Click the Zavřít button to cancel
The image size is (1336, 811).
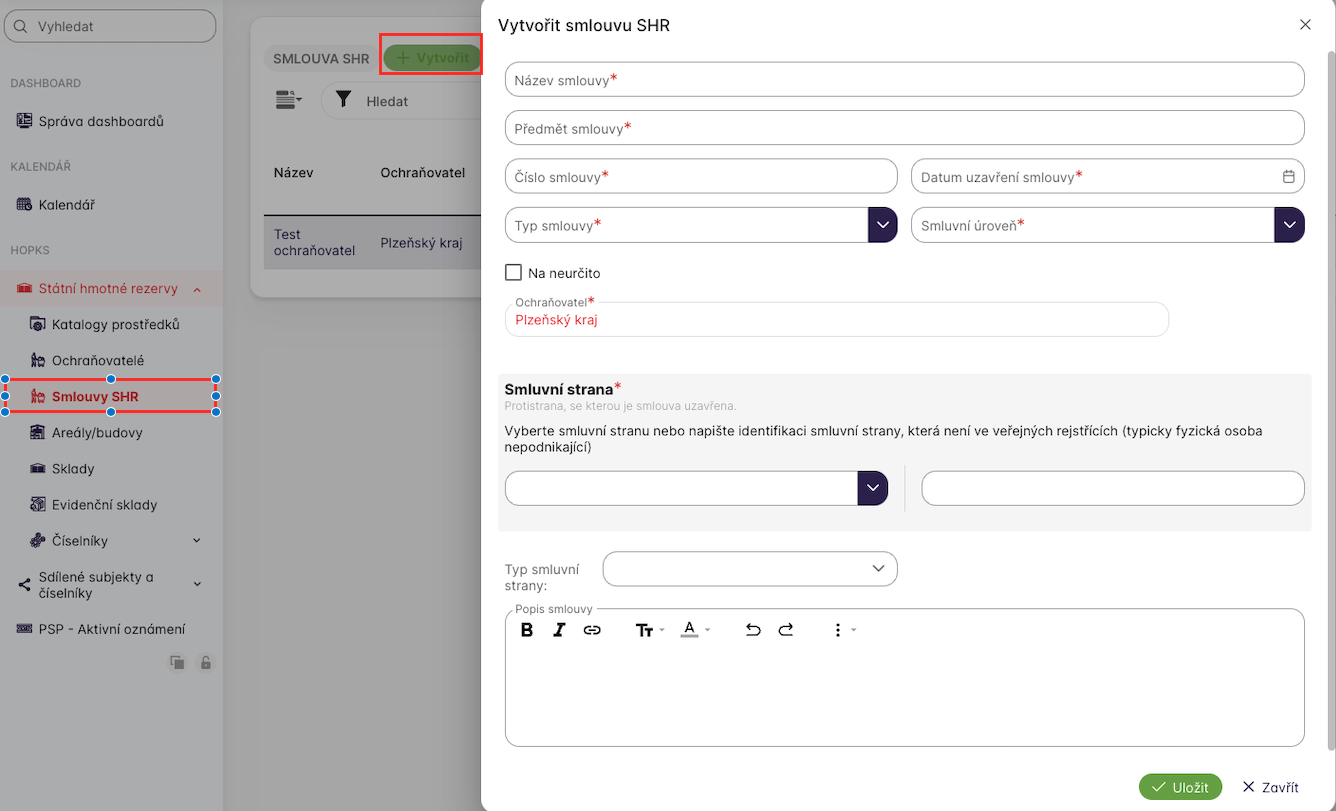point(1270,787)
